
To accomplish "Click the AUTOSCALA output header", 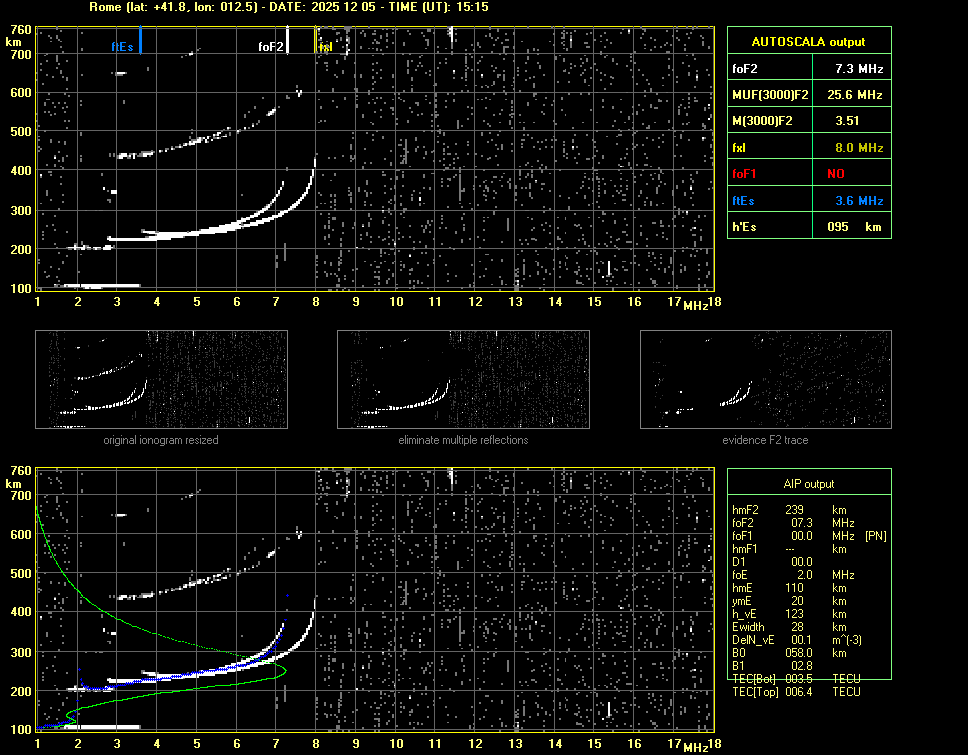I will coord(808,42).
